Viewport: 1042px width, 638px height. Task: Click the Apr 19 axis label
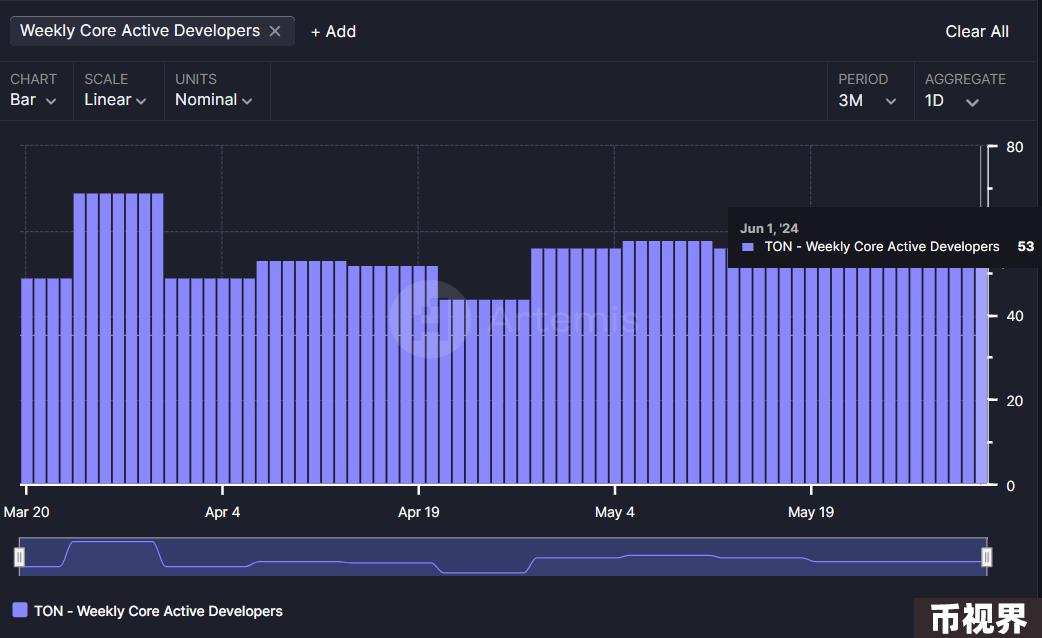(x=419, y=512)
